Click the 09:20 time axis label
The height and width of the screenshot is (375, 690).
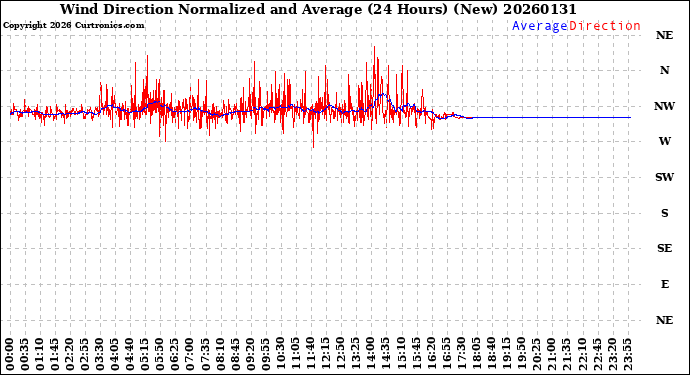(250, 355)
